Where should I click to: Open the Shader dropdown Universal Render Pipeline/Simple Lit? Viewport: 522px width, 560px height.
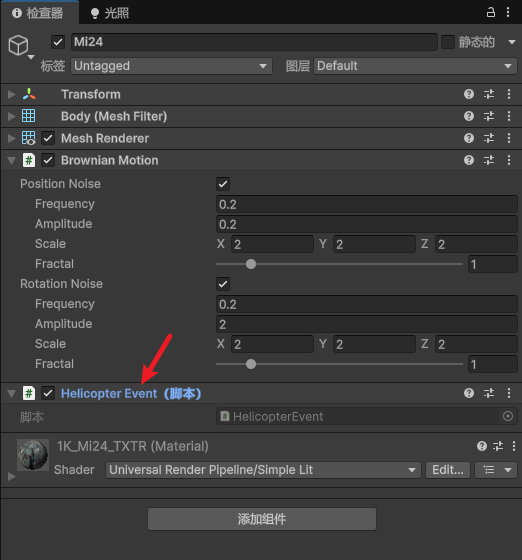tap(263, 470)
